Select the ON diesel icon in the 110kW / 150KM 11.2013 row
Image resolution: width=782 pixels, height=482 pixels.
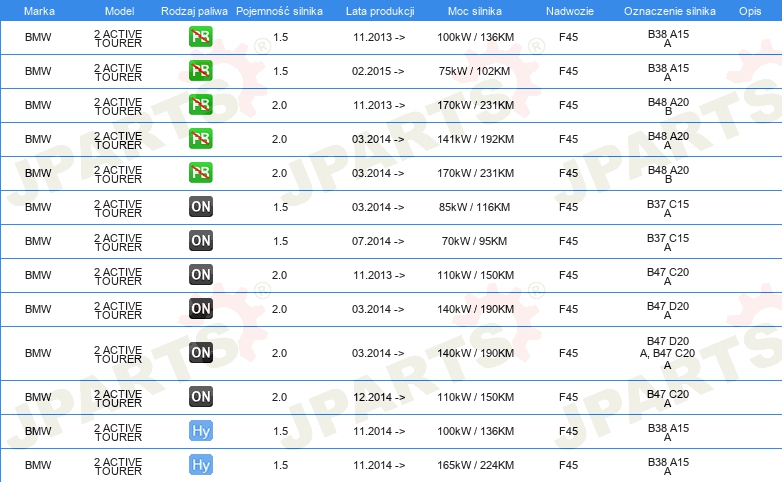click(201, 274)
